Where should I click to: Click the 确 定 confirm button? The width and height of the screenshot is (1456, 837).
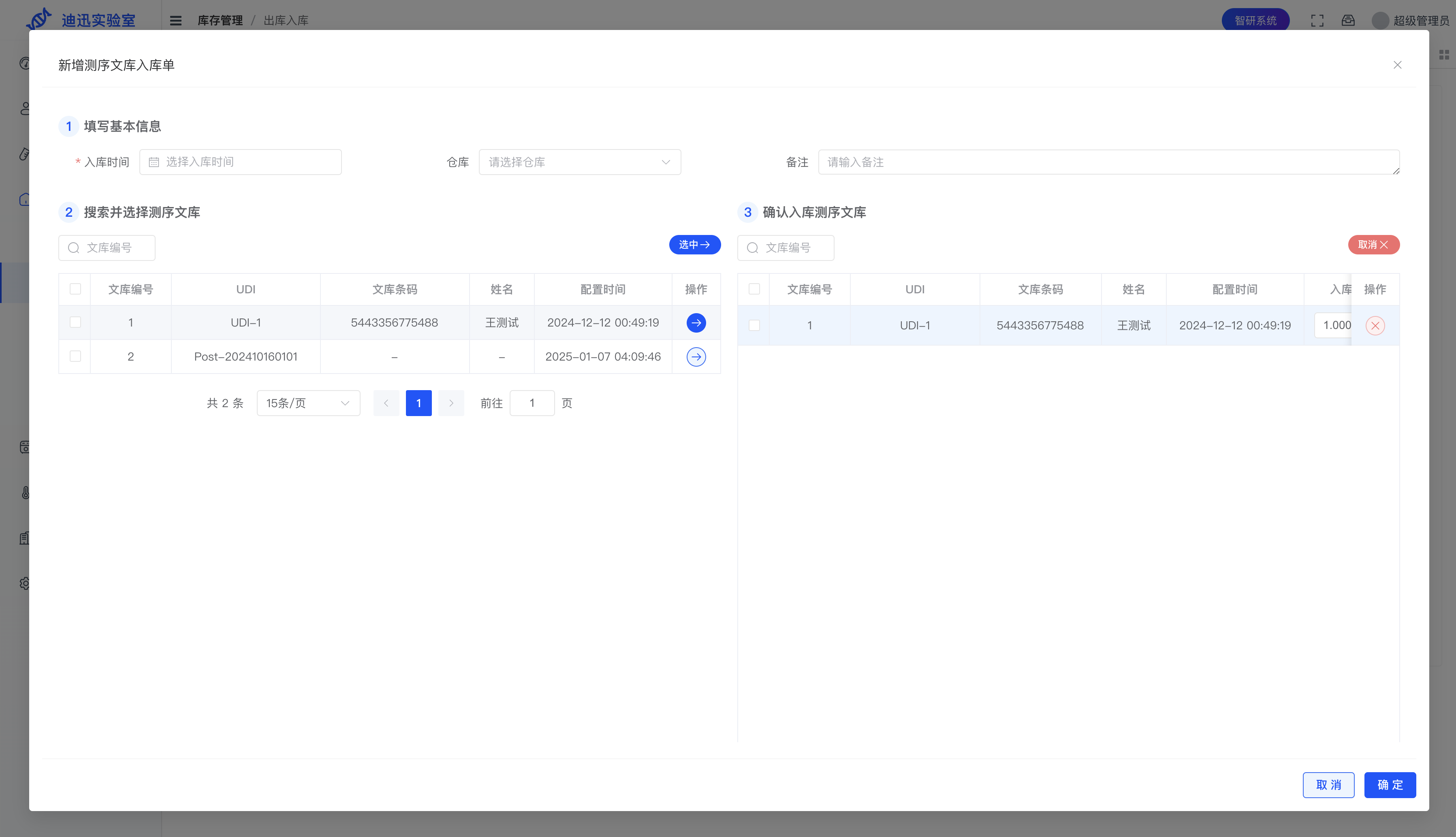(x=1389, y=785)
